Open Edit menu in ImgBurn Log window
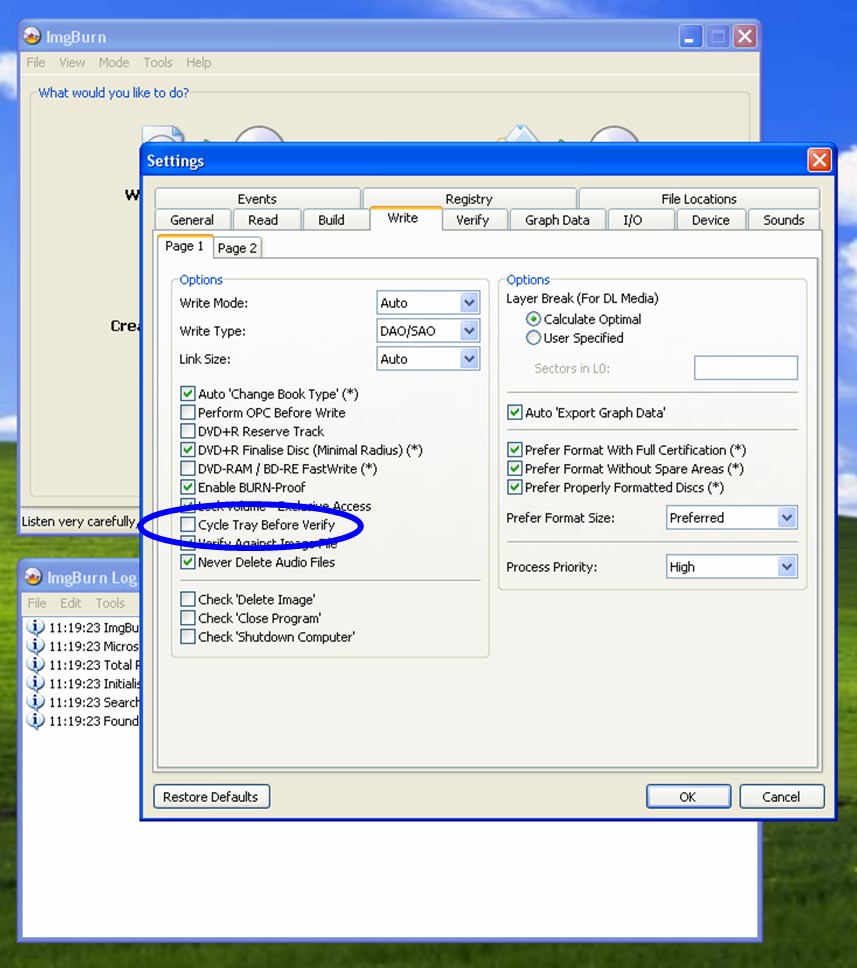The image size is (857, 968). coord(70,603)
